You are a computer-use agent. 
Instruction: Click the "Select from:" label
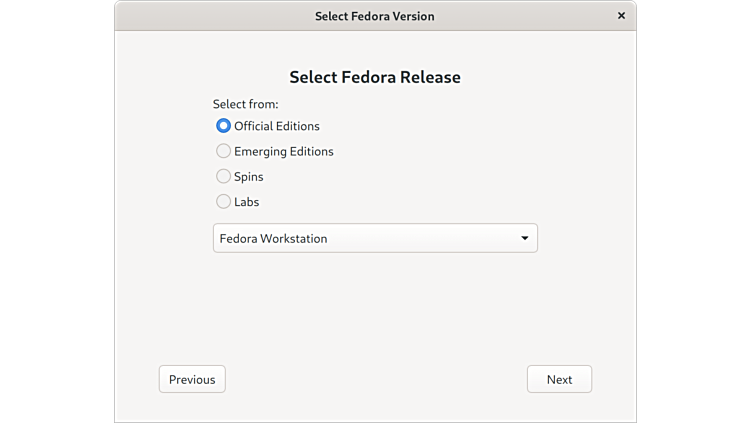pyautogui.click(x=245, y=104)
